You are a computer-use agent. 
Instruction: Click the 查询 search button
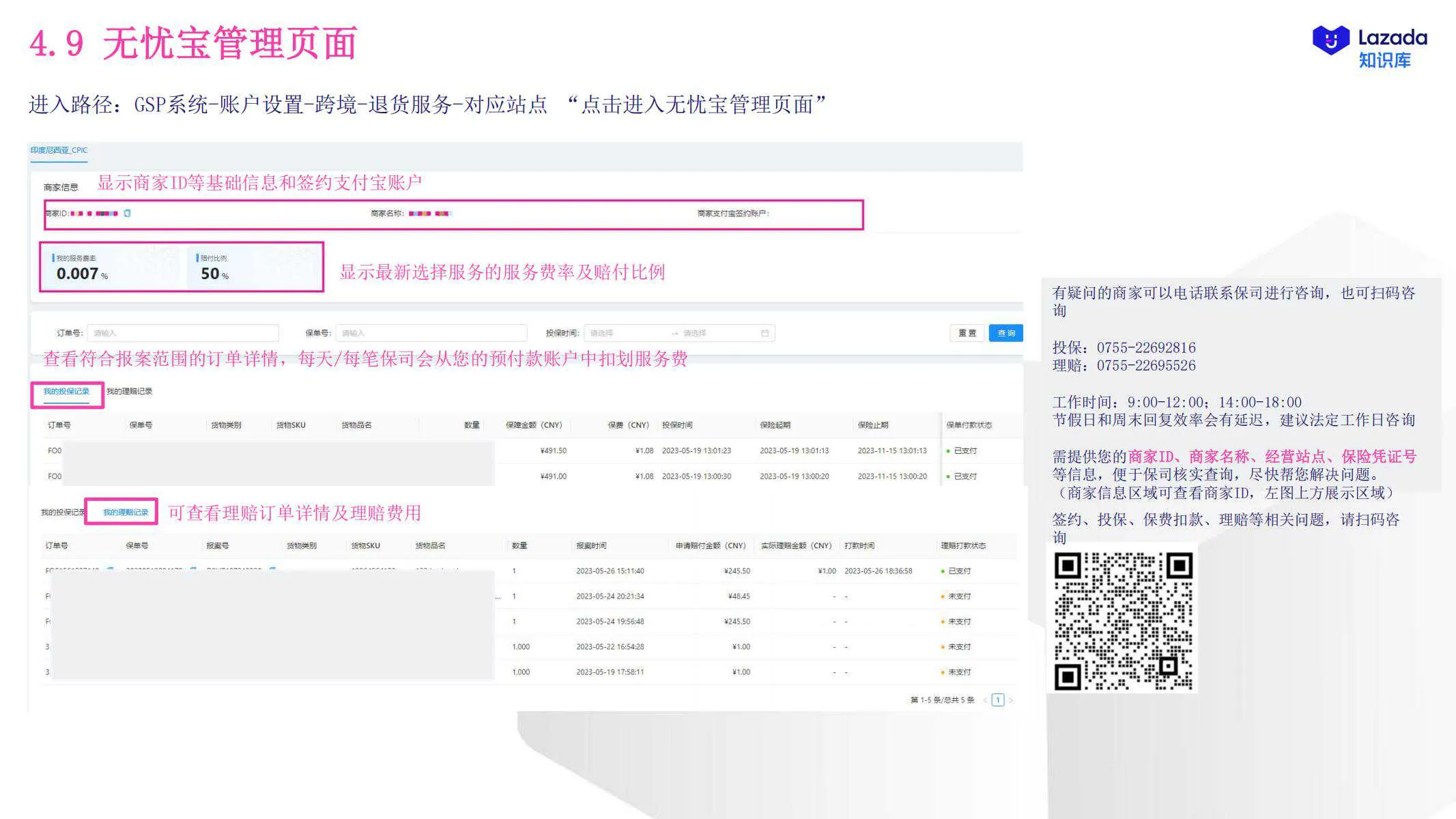point(1005,333)
